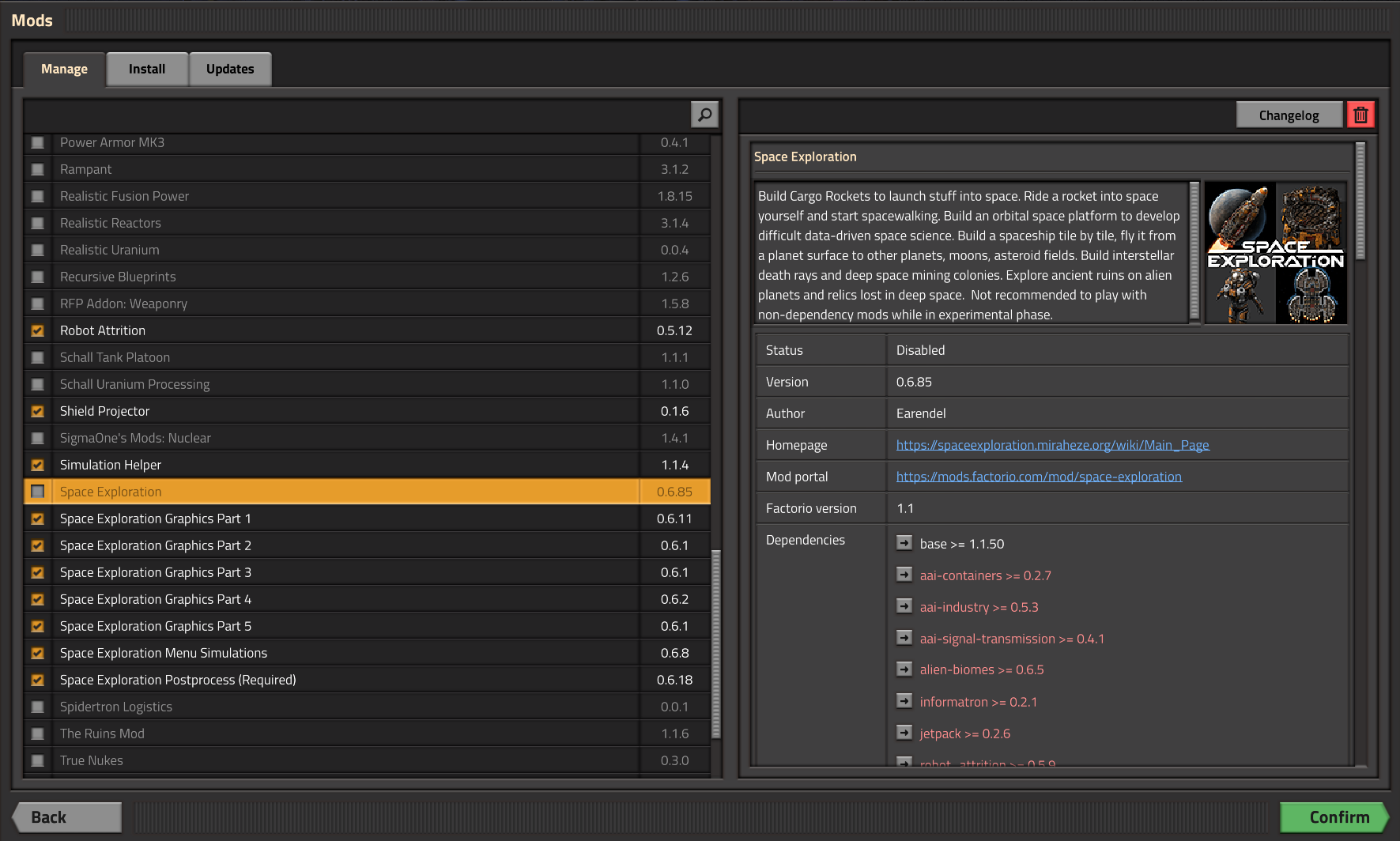Click the Disabled status value
This screenshot has height=841, width=1400.
[x=920, y=350]
